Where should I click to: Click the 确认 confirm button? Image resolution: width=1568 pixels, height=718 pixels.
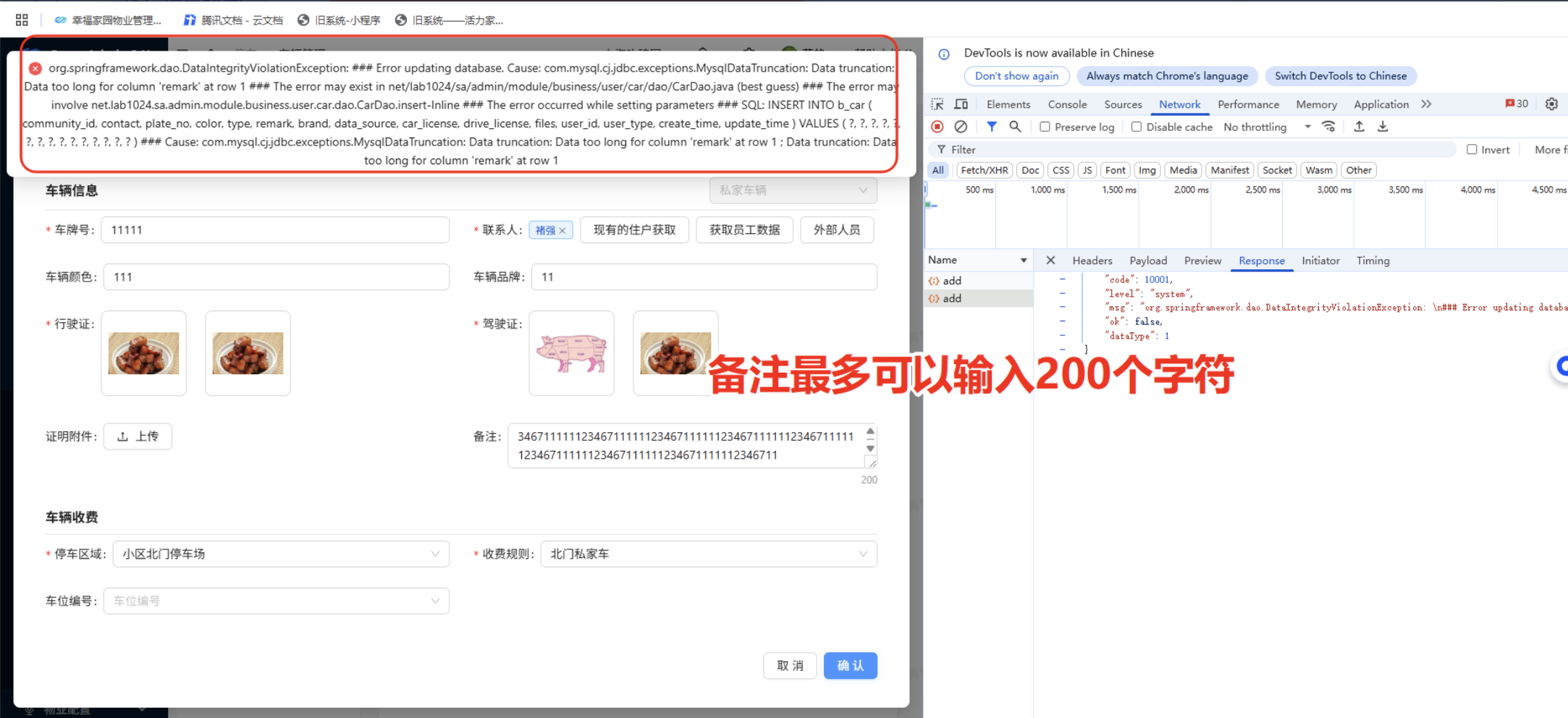(x=850, y=665)
